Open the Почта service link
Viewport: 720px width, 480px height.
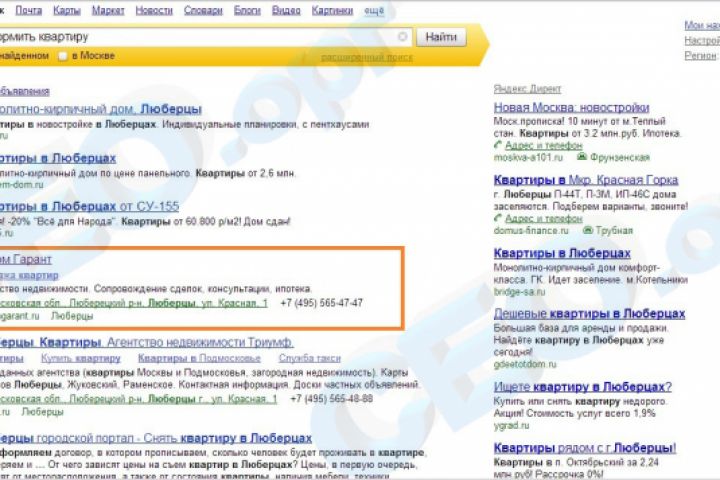(x=28, y=10)
